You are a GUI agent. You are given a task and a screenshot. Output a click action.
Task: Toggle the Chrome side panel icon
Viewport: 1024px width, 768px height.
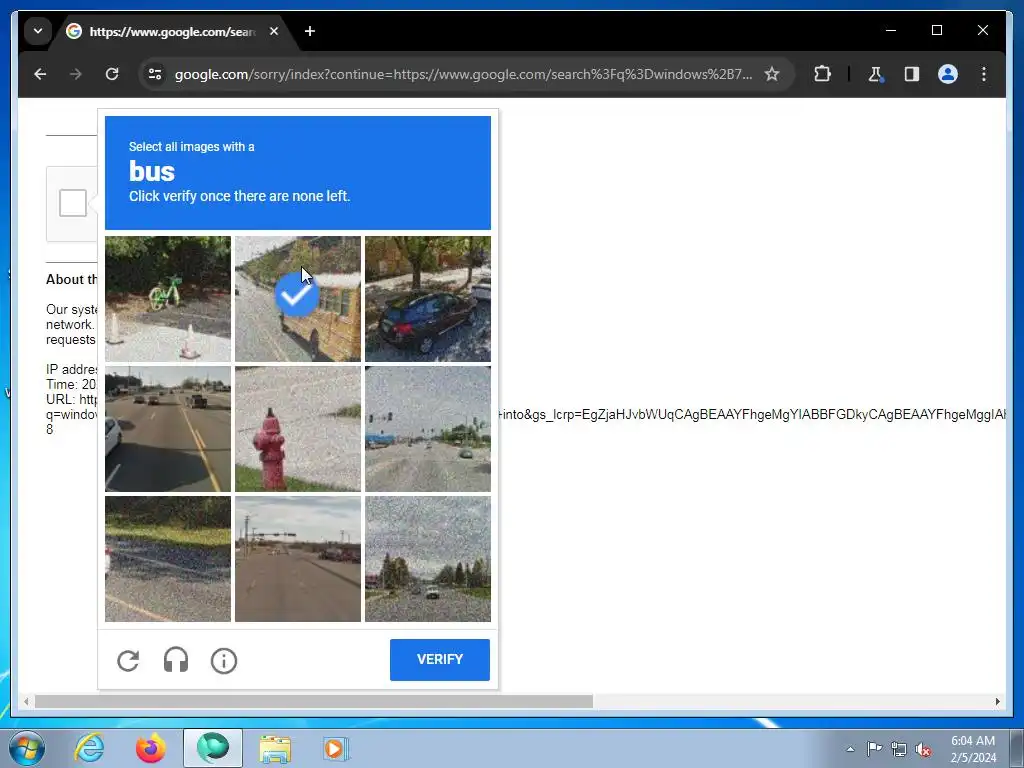(x=912, y=74)
